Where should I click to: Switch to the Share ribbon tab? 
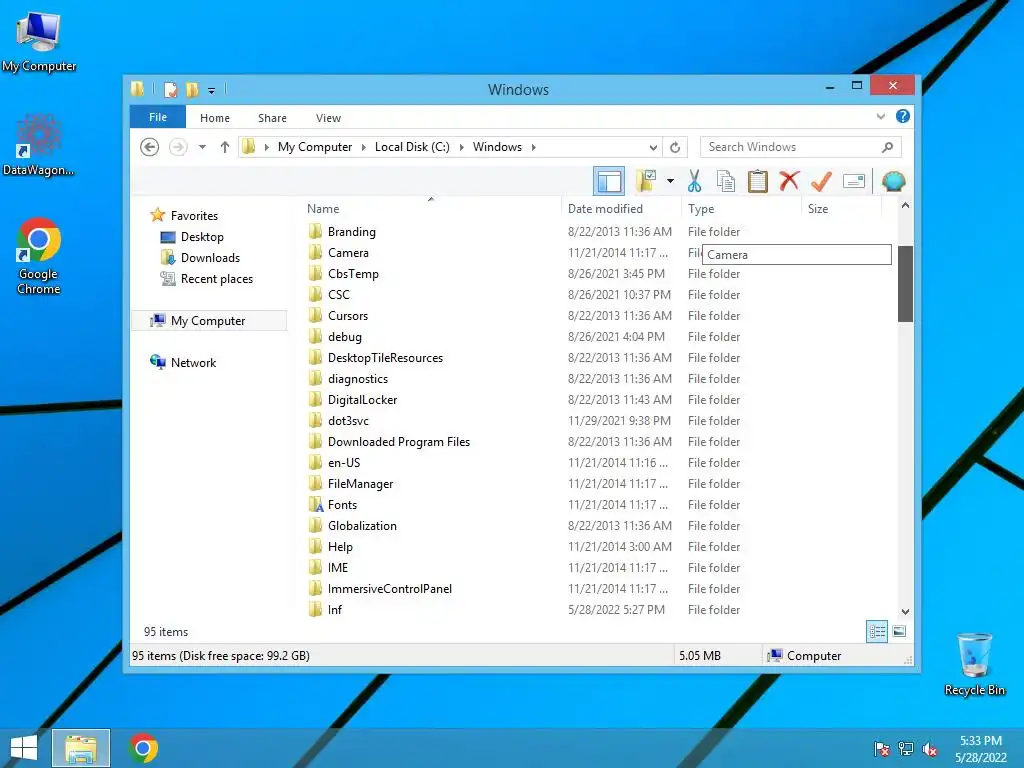(x=272, y=118)
